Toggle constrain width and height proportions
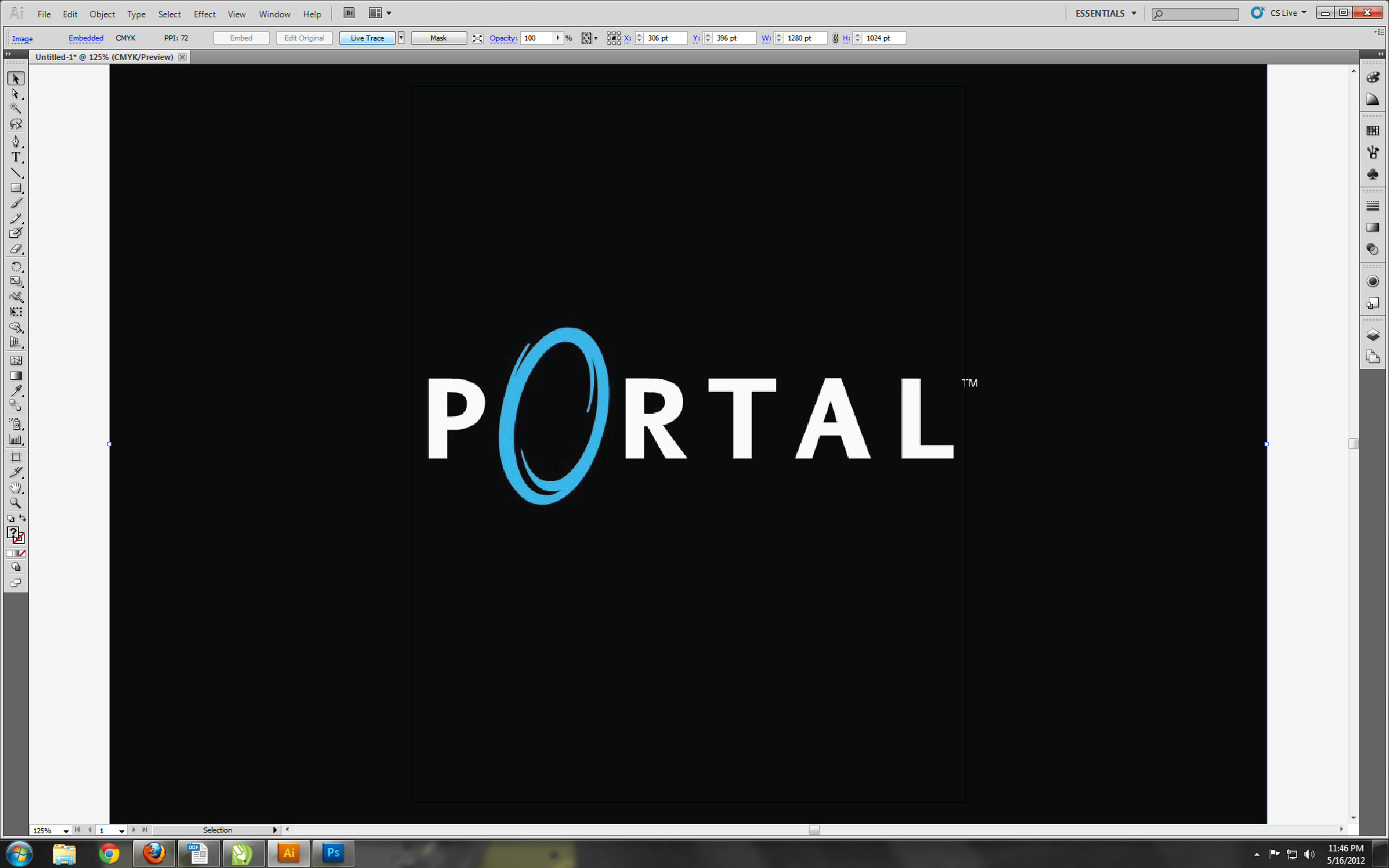Screen dimensions: 1389x868 pyautogui.click(x=835, y=38)
